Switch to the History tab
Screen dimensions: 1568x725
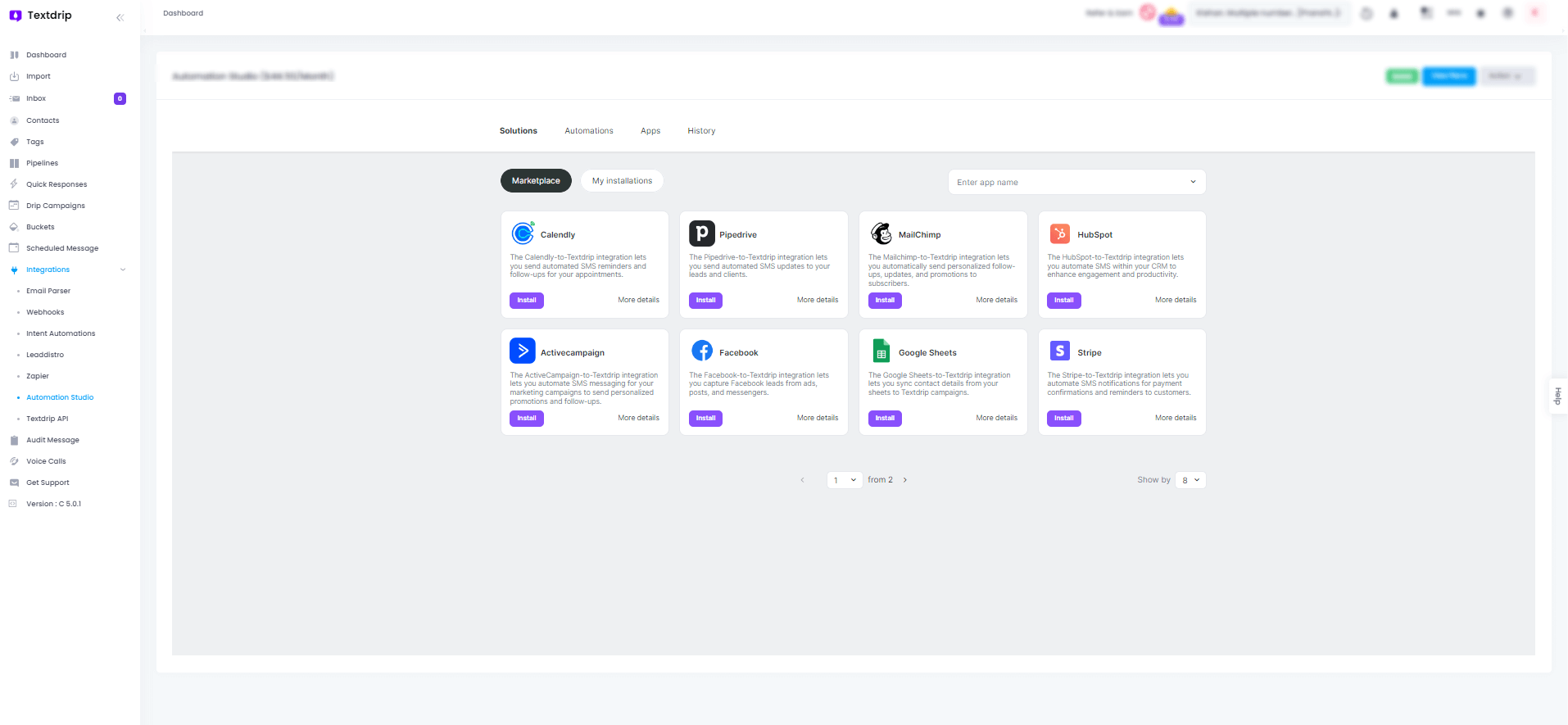pos(701,131)
